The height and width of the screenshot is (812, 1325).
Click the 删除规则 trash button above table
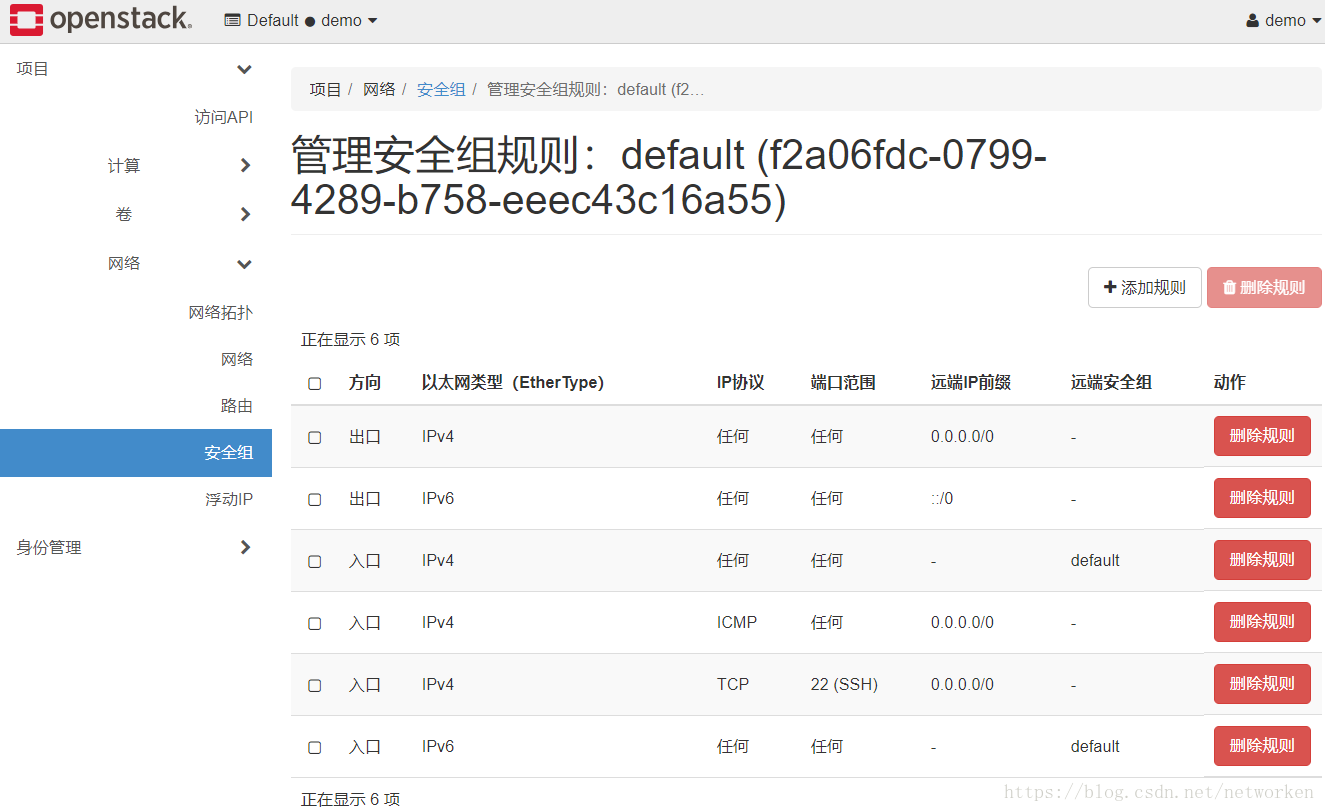(1264, 288)
